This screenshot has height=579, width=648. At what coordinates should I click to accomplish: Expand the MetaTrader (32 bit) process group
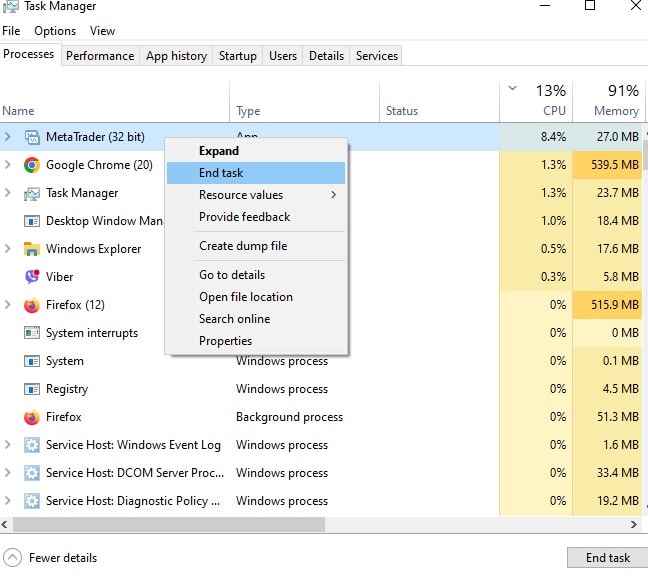[7, 136]
